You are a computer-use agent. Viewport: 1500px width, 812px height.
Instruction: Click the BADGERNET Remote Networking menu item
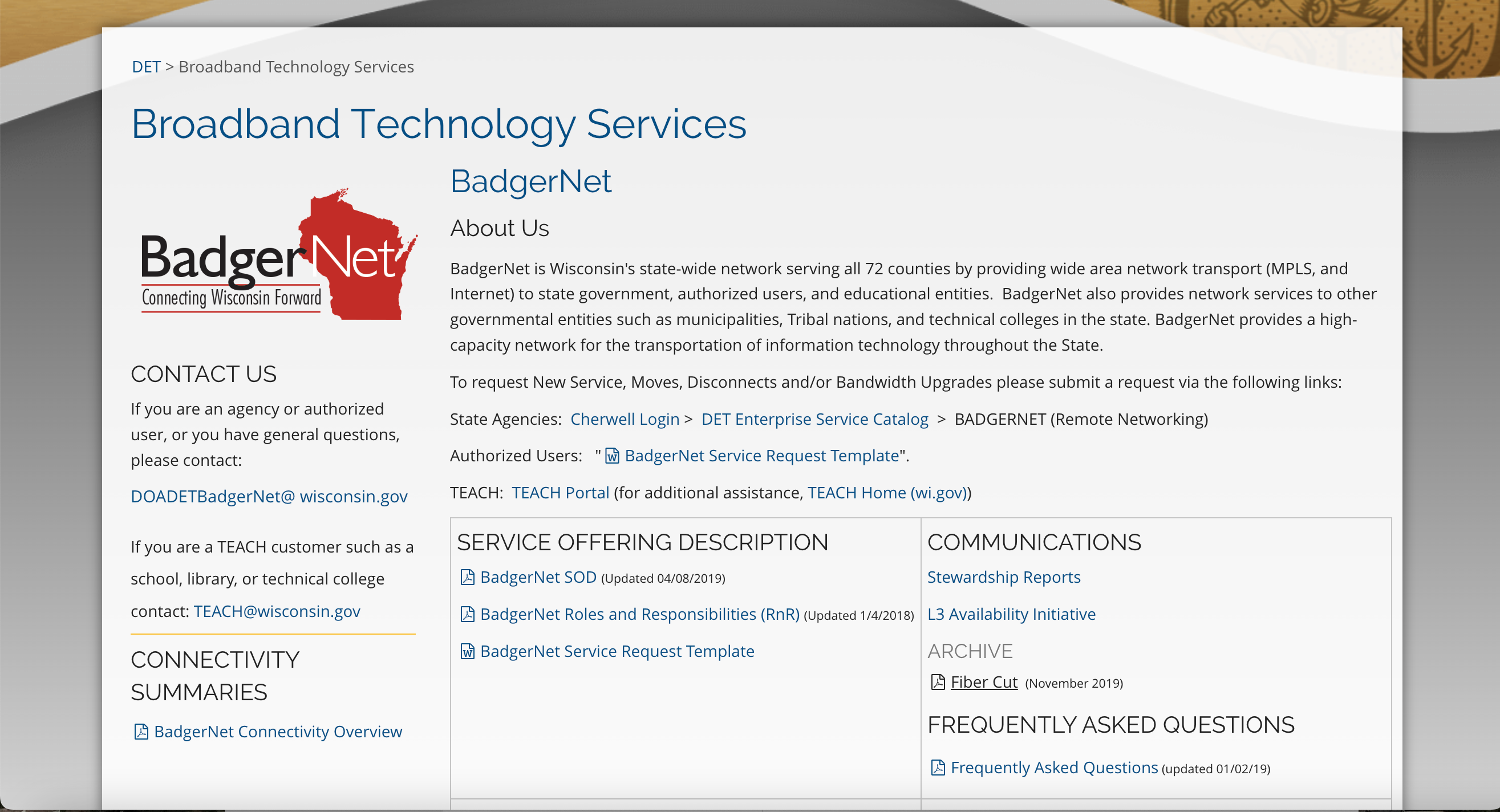coord(1079,418)
